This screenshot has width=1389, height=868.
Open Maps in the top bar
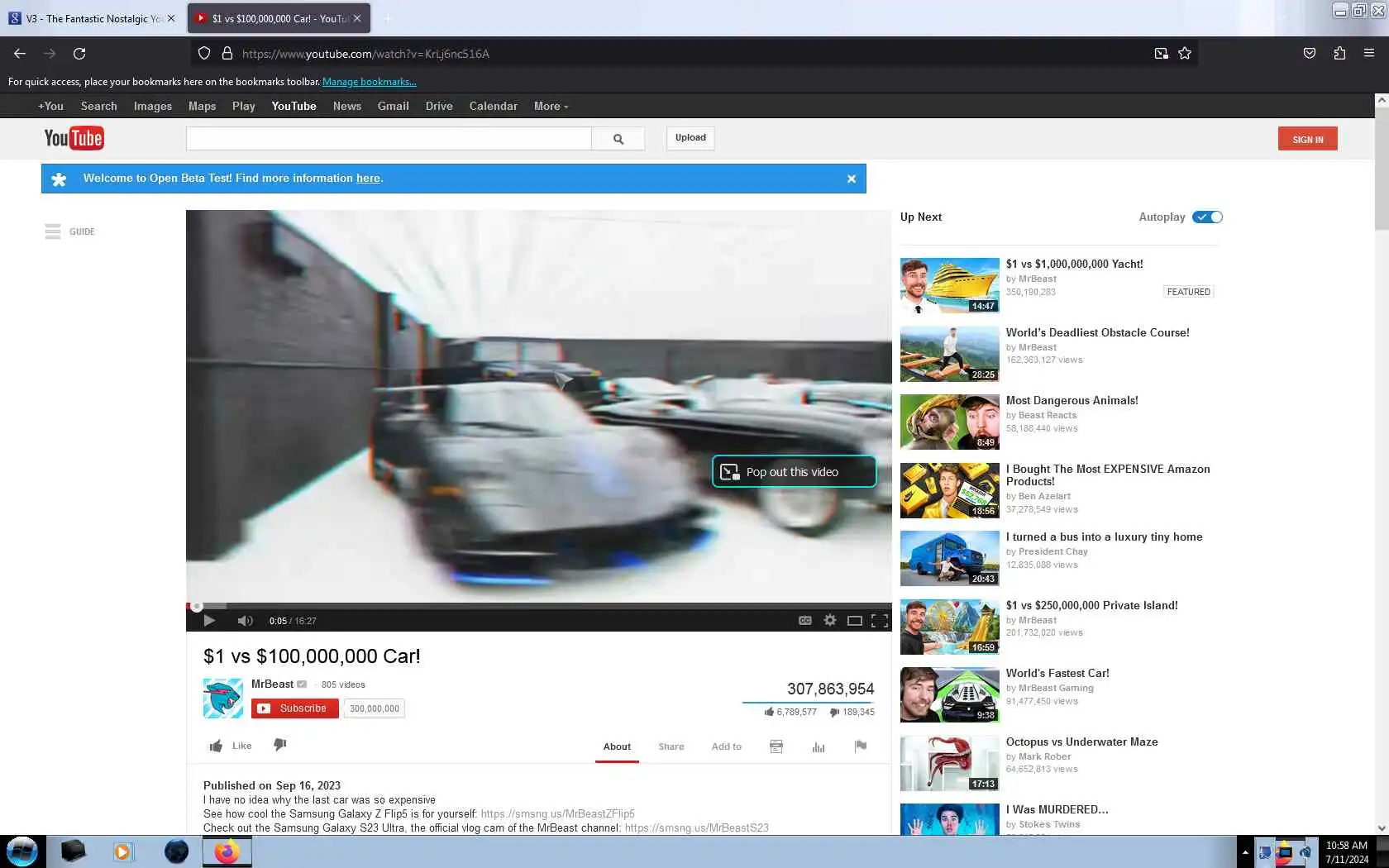[202, 106]
